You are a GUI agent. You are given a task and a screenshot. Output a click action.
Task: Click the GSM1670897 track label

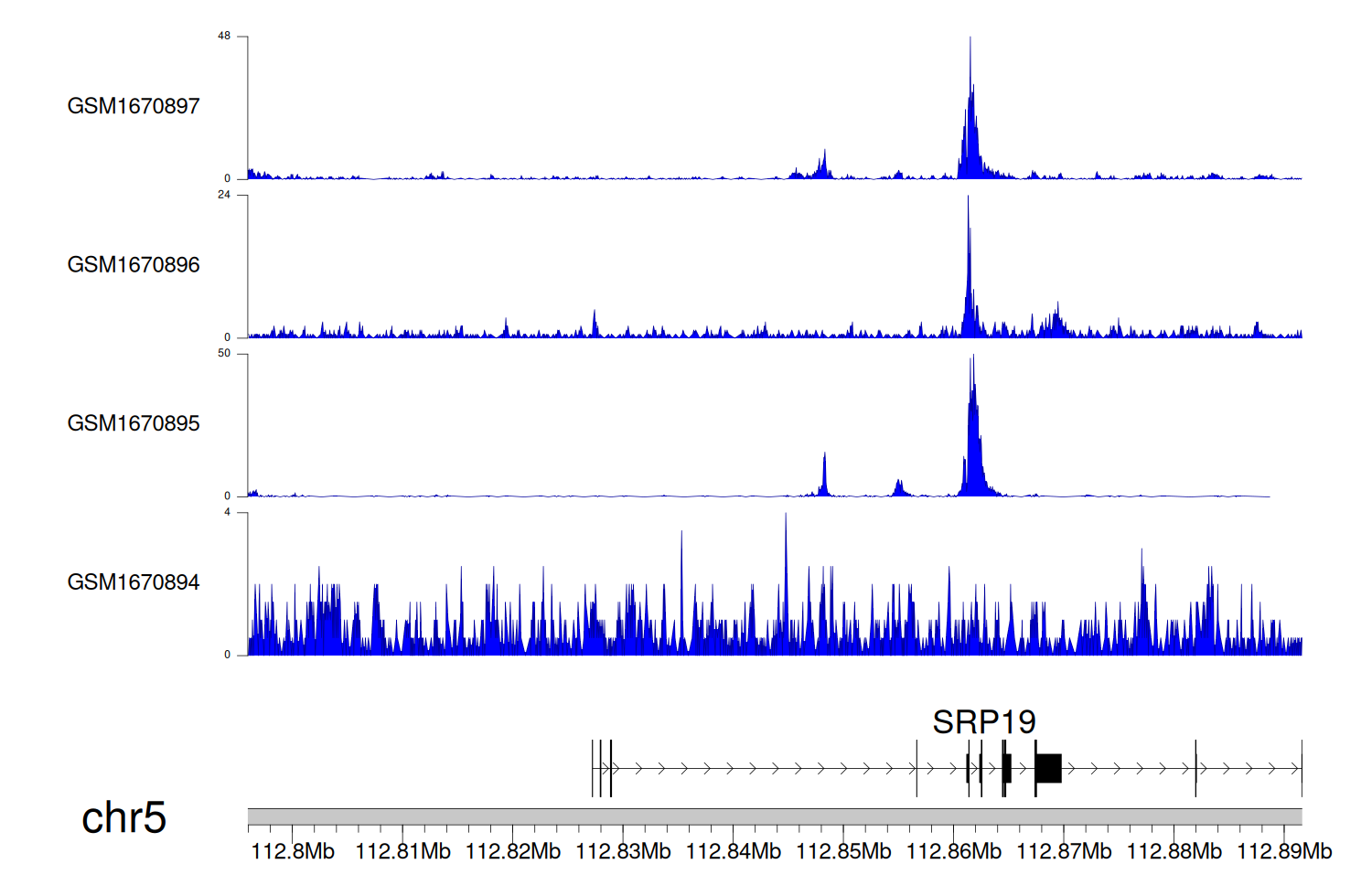click(134, 106)
